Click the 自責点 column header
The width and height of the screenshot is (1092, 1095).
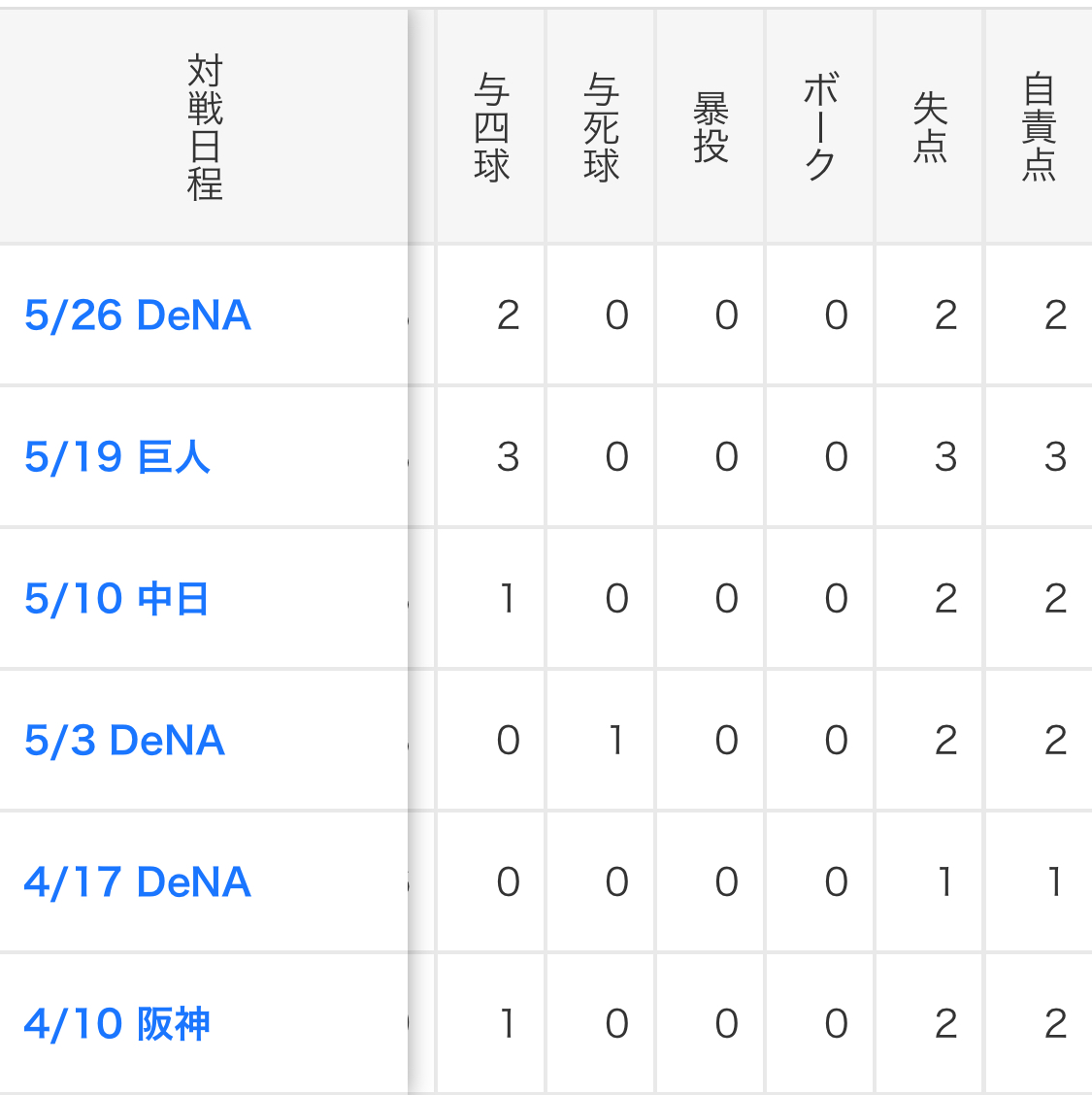point(1039,127)
